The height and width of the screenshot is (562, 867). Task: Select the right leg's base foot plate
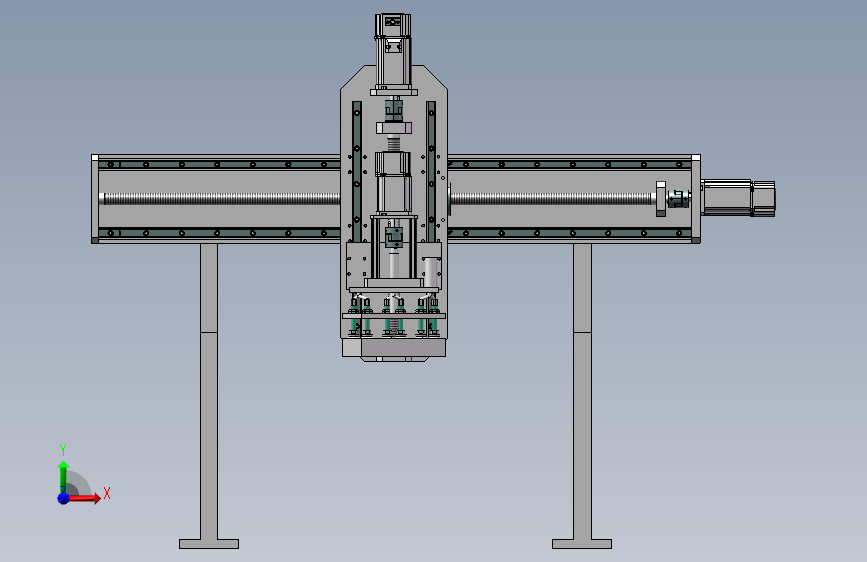582,544
